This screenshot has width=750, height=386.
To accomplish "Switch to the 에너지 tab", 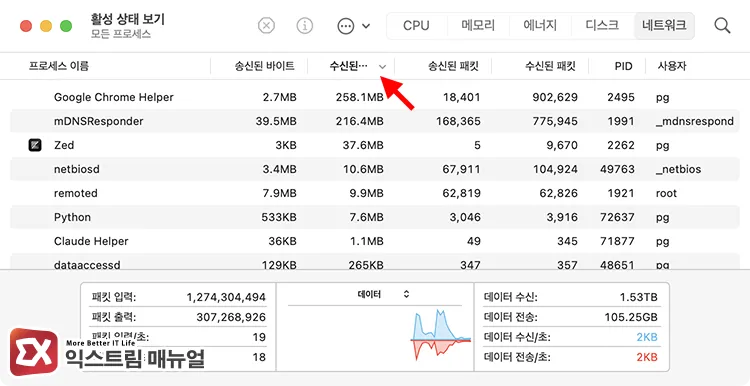I will (x=540, y=25).
